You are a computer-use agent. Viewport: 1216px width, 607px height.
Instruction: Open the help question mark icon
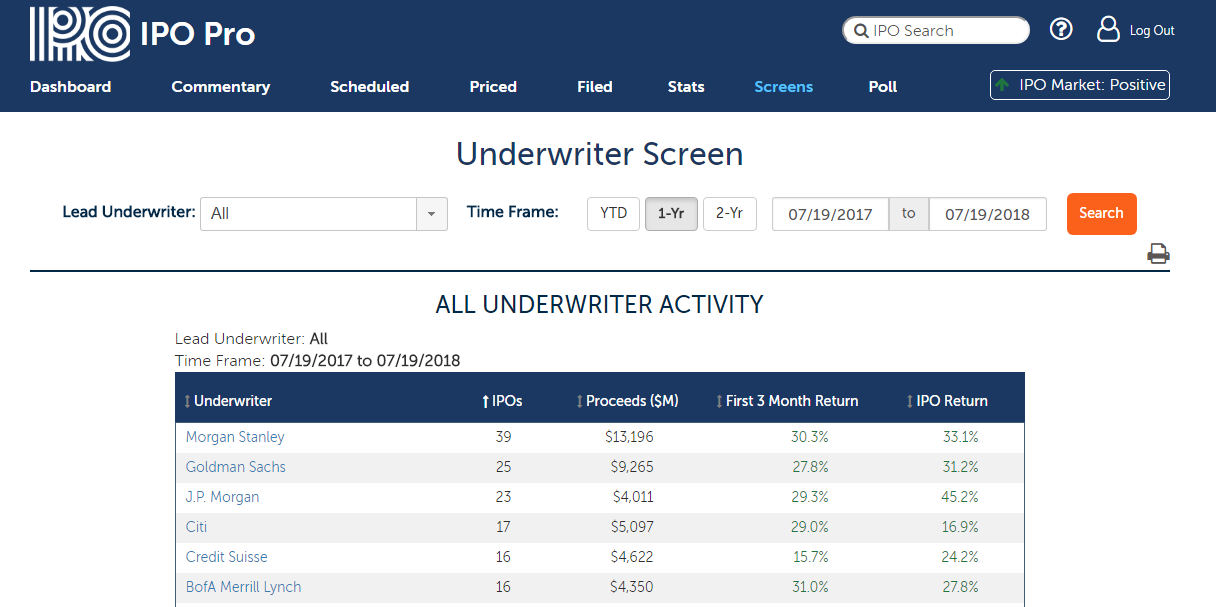pos(1061,30)
